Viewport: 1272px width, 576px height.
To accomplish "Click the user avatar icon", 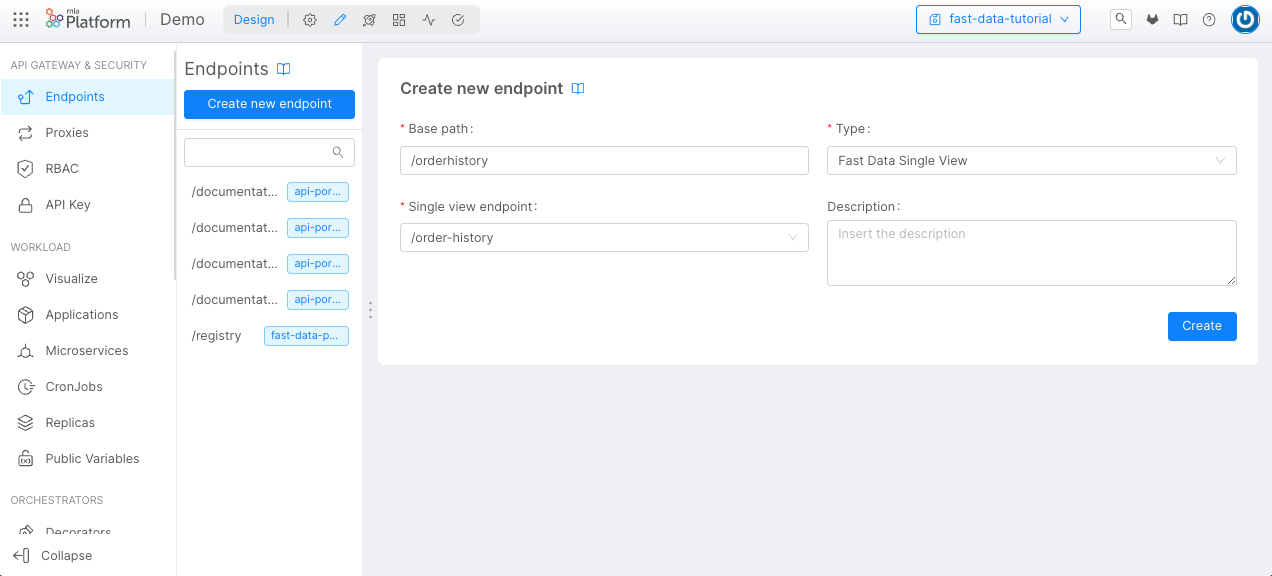I will pyautogui.click(x=1245, y=20).
